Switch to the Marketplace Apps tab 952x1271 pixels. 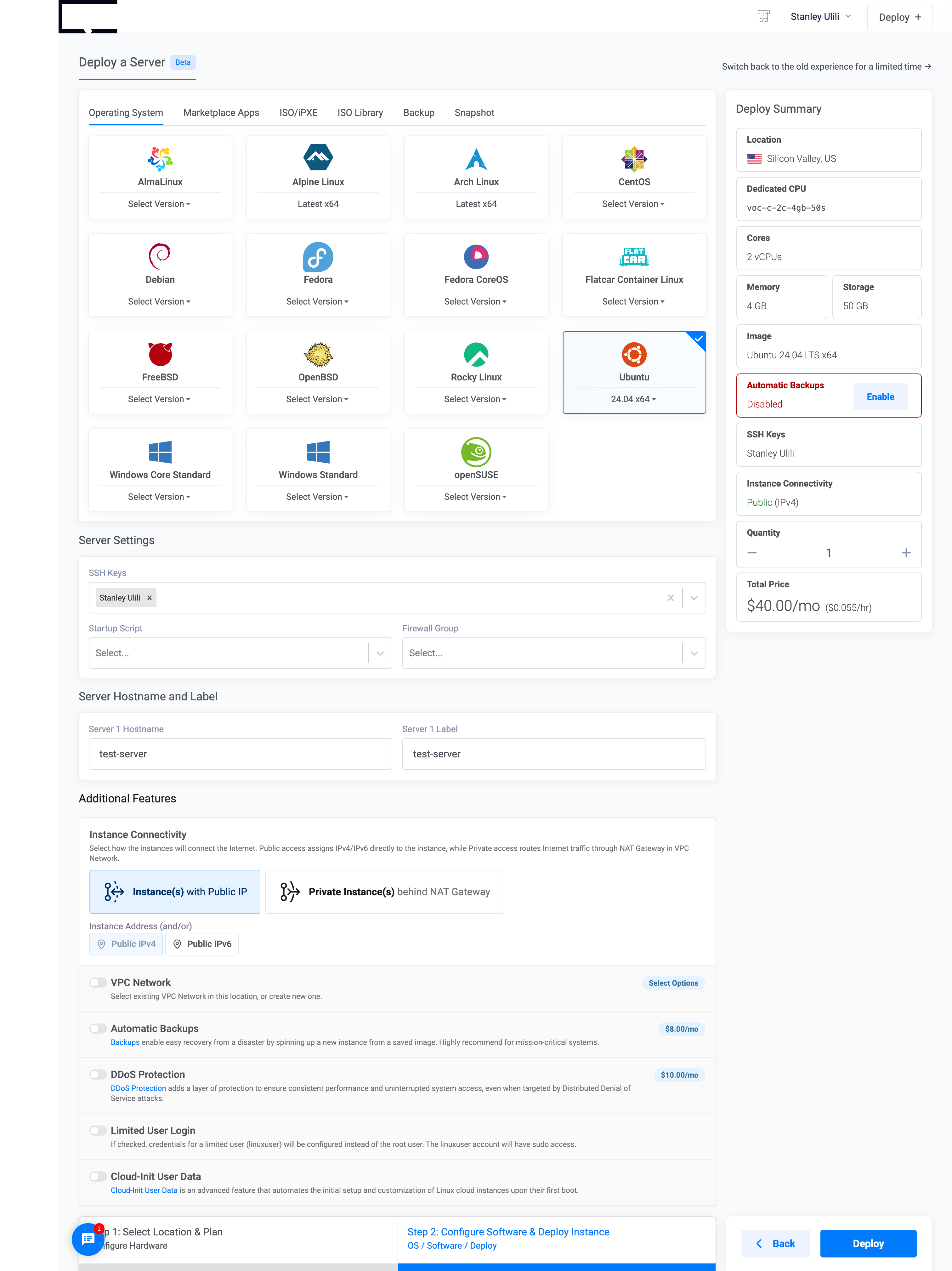click(221, 113)
